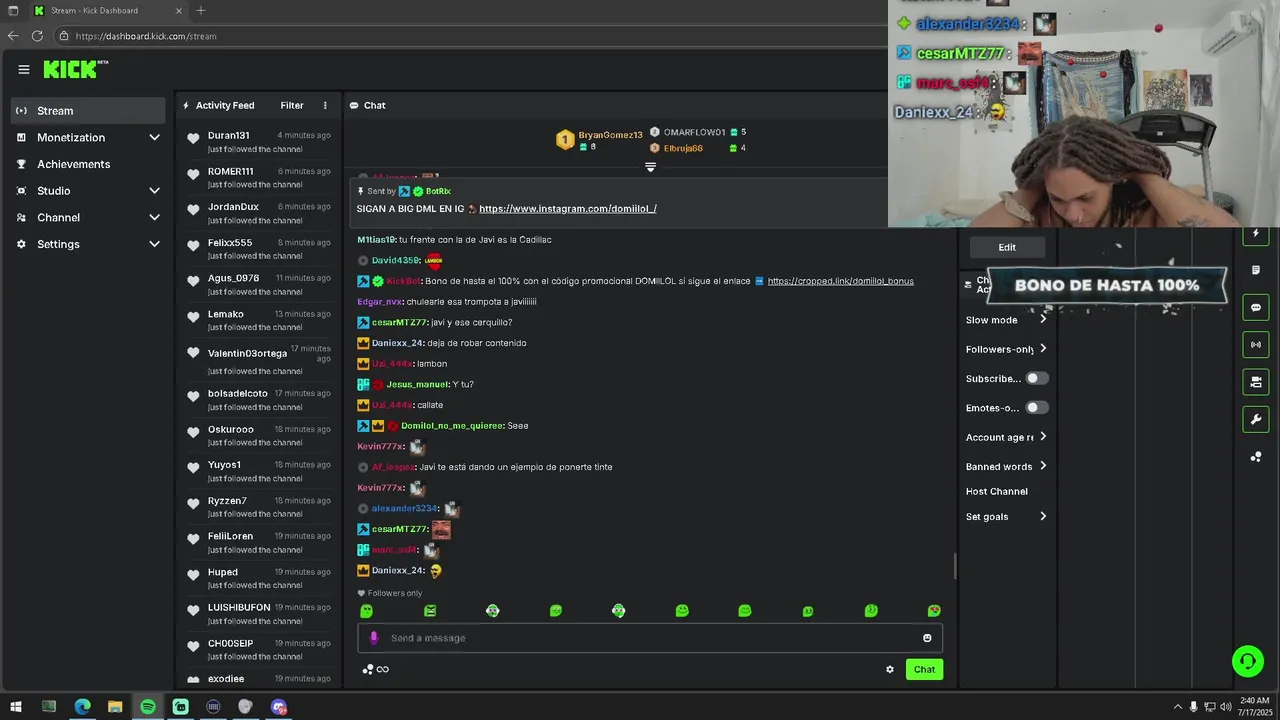Click the chat scrollbar

pos(954,566)
